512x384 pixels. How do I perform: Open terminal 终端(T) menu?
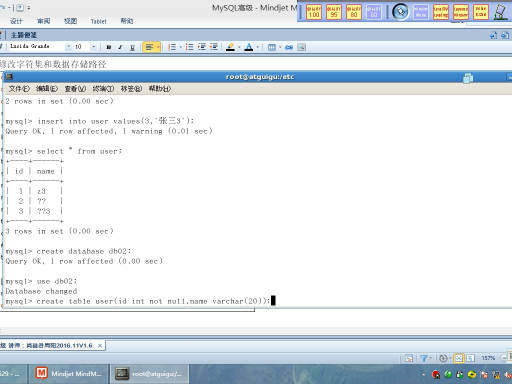(103, 89)
